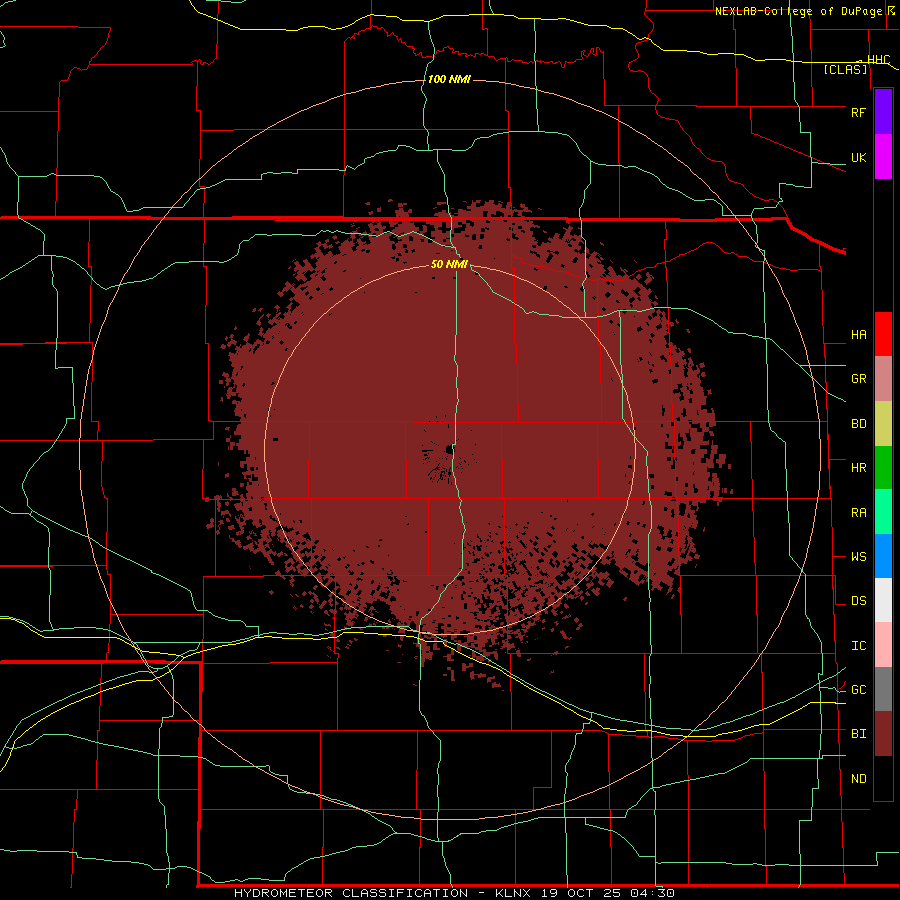Click the WS blue legend swatch
Viewport: 900px width, 900px height.
[x=883, y=556]
